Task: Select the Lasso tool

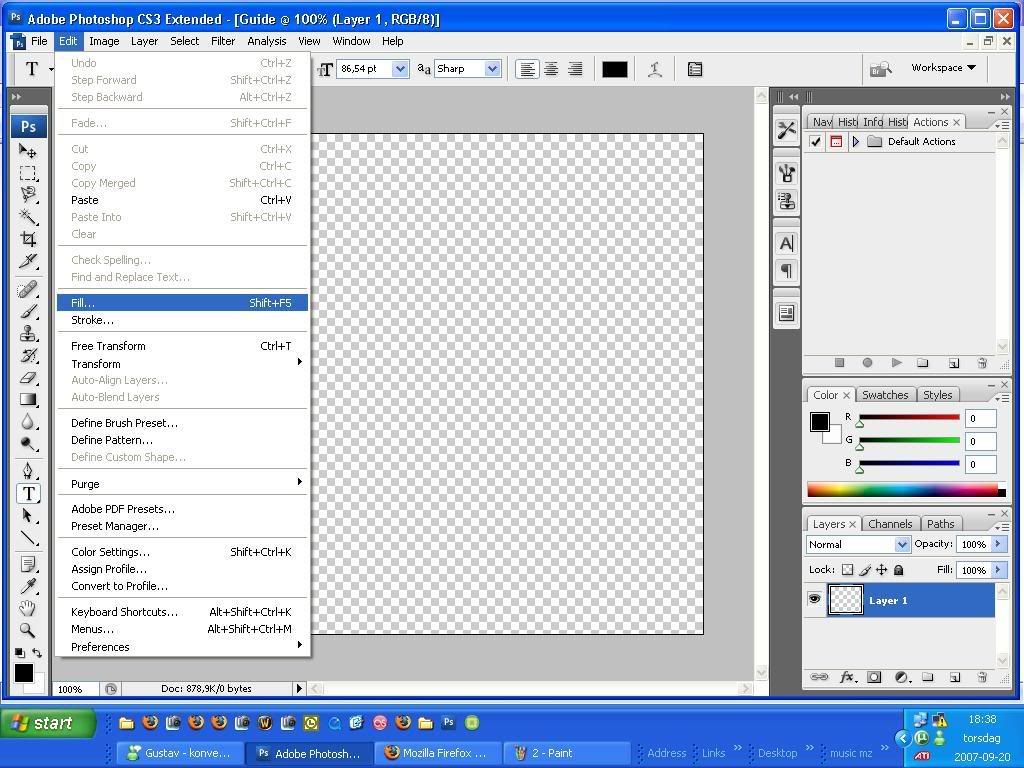Action: coord(27,195)
